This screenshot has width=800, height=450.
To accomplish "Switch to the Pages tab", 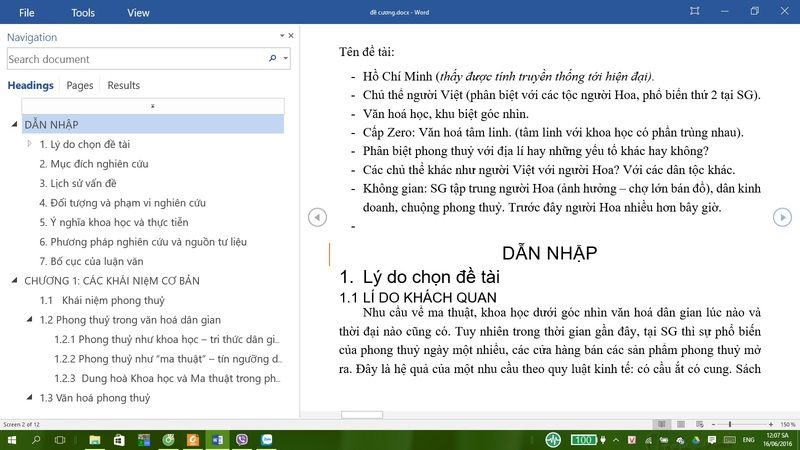I will click(80, 85).
